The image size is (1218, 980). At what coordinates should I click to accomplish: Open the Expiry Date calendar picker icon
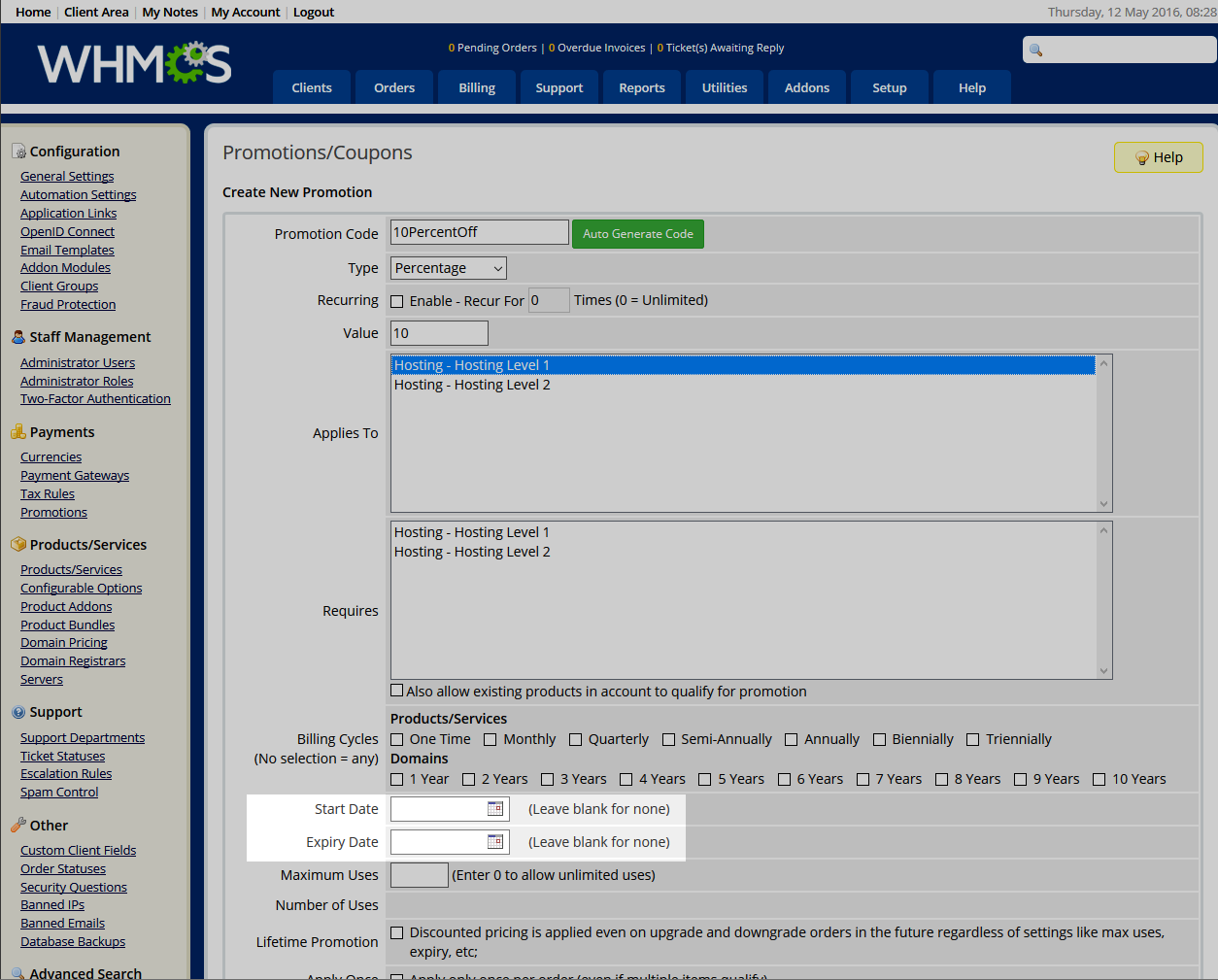coord(495,842)
